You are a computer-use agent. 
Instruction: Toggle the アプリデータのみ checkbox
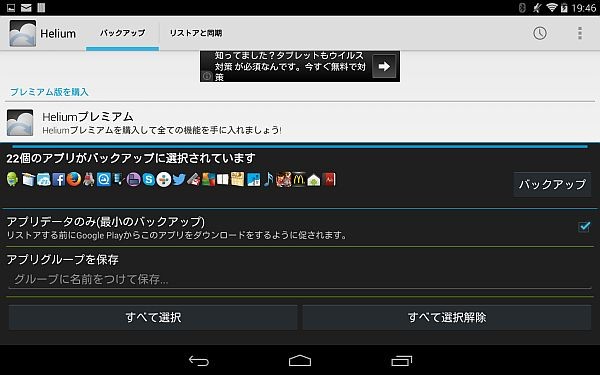tap(584, 227)
